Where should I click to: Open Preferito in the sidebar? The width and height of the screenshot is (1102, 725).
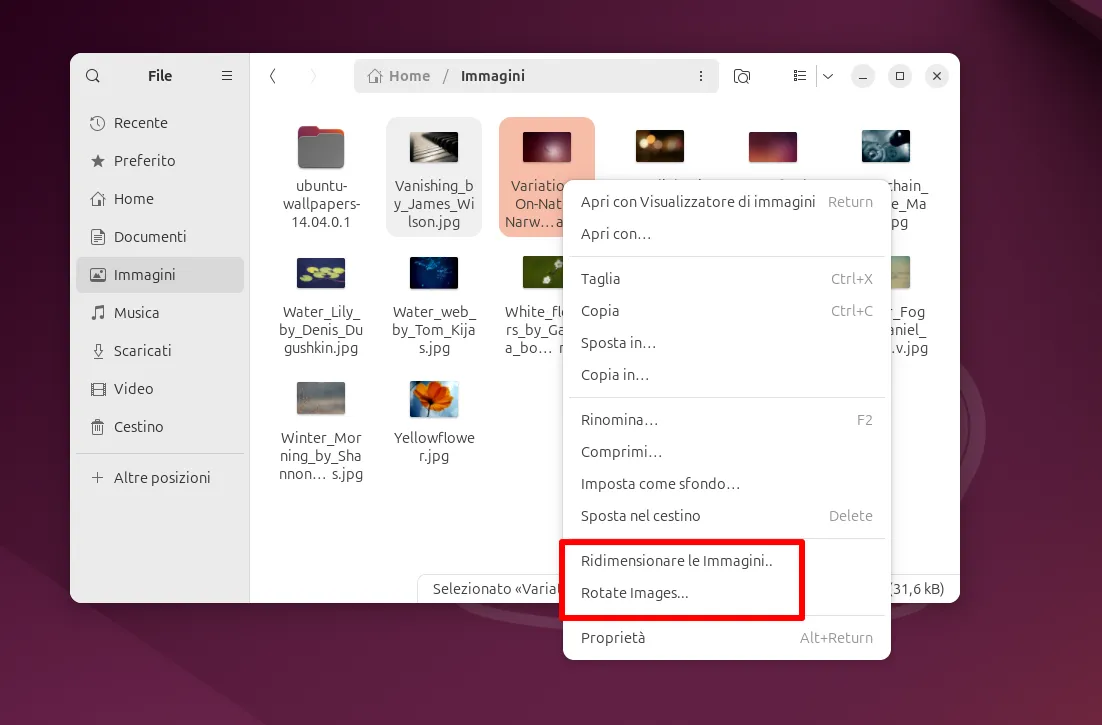click(160, 161)
